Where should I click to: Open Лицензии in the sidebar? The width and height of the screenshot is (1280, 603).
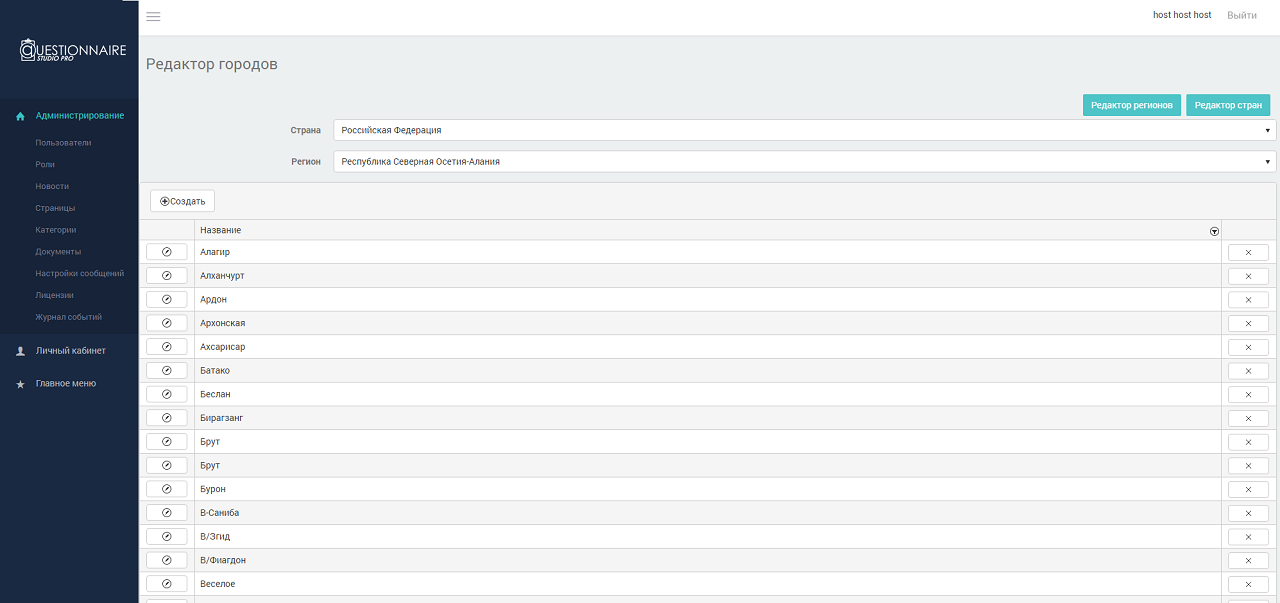[x=54, y=295]
